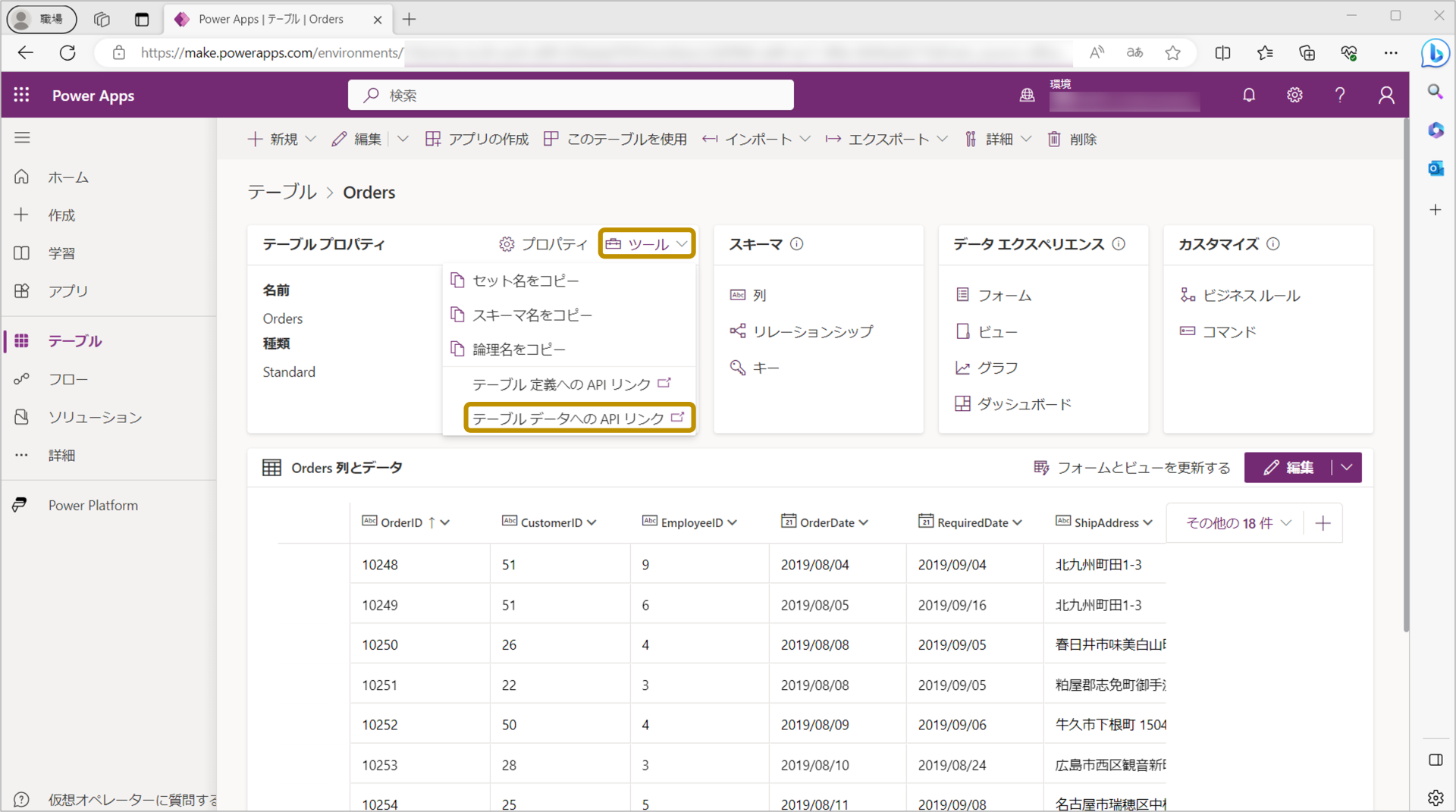Open OrderID column header menu
Image resolution: width=1456 pixels, height=812 pixels.
click(x=406, y=522)
